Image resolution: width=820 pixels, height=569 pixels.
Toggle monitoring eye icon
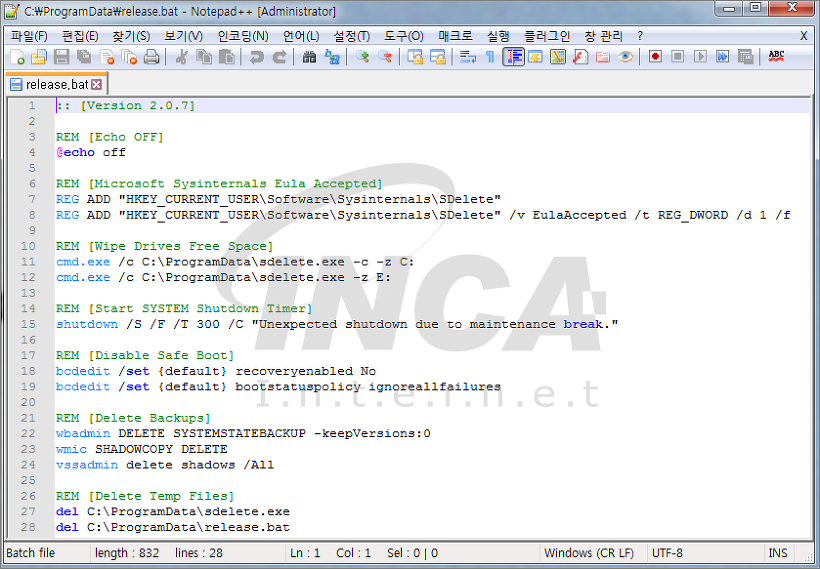click(x=625, y=56)
